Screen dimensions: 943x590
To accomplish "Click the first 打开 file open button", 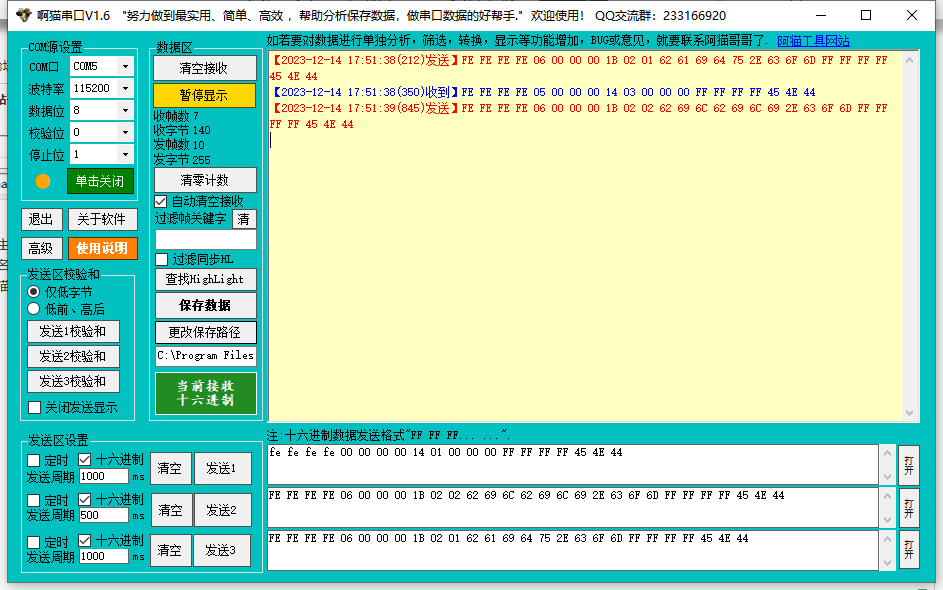I will pyautogui.click(x=908, y=465).
